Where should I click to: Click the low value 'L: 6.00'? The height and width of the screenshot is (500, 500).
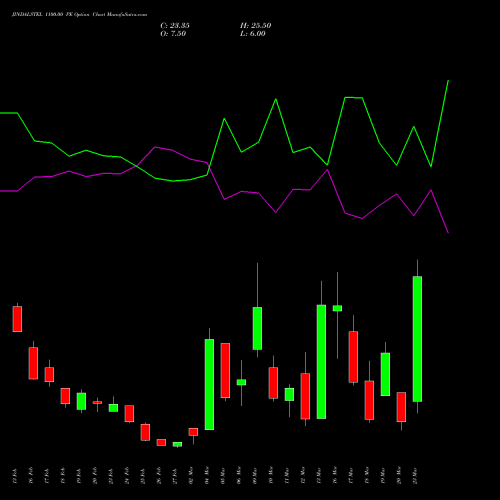click(253, 34)
